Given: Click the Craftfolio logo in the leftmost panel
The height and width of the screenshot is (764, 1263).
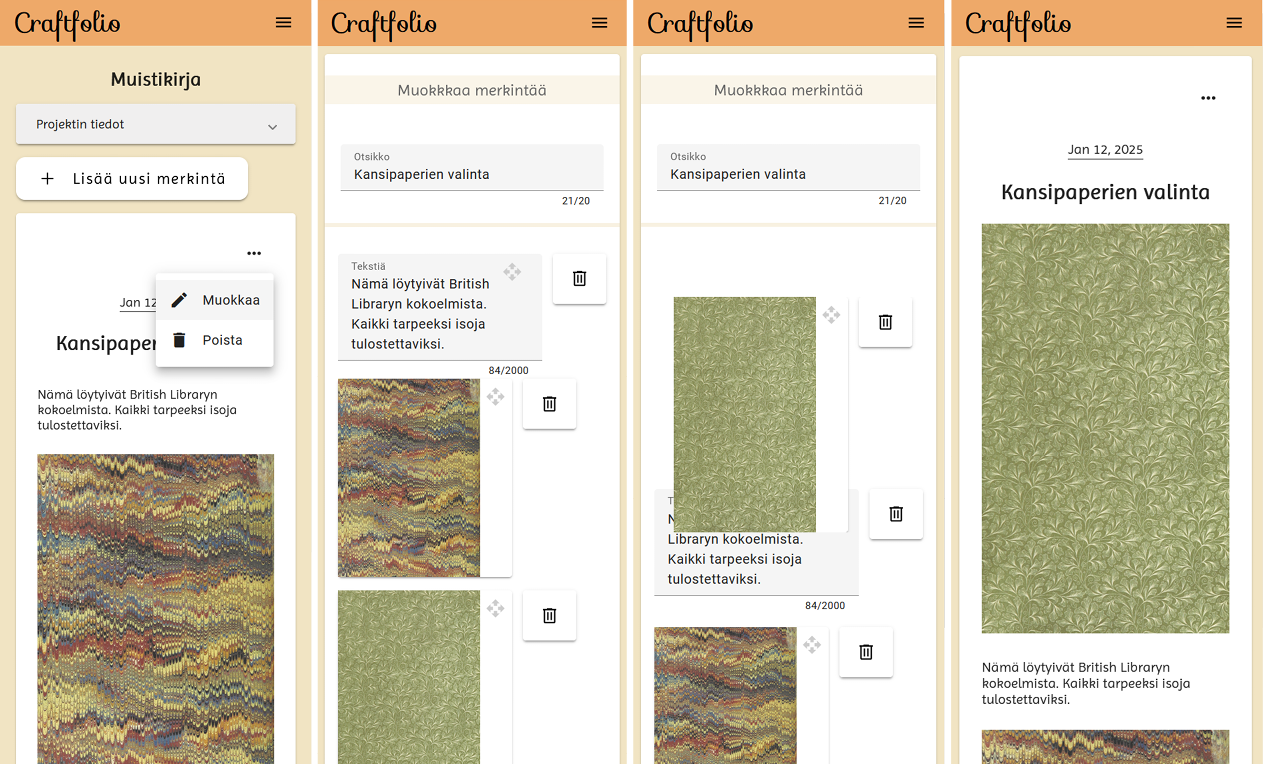Looking at the screenshot, I should tap(68, 24).
